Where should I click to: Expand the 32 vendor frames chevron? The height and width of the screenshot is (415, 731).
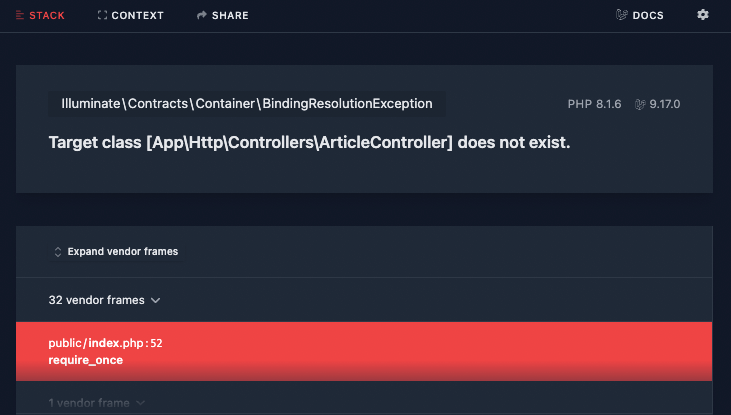pos(156,301)
